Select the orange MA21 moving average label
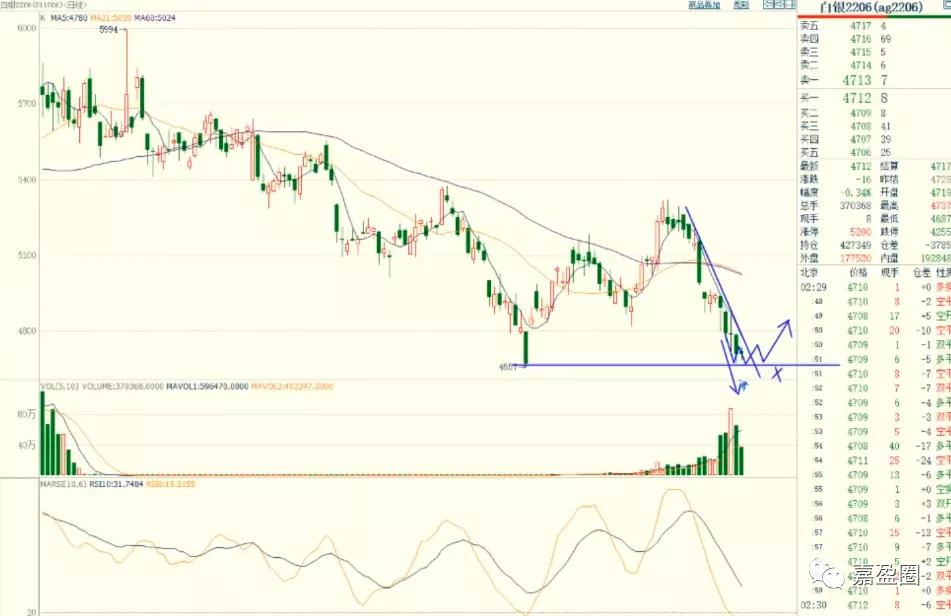 pyautogui.click(x=113, y=18)
